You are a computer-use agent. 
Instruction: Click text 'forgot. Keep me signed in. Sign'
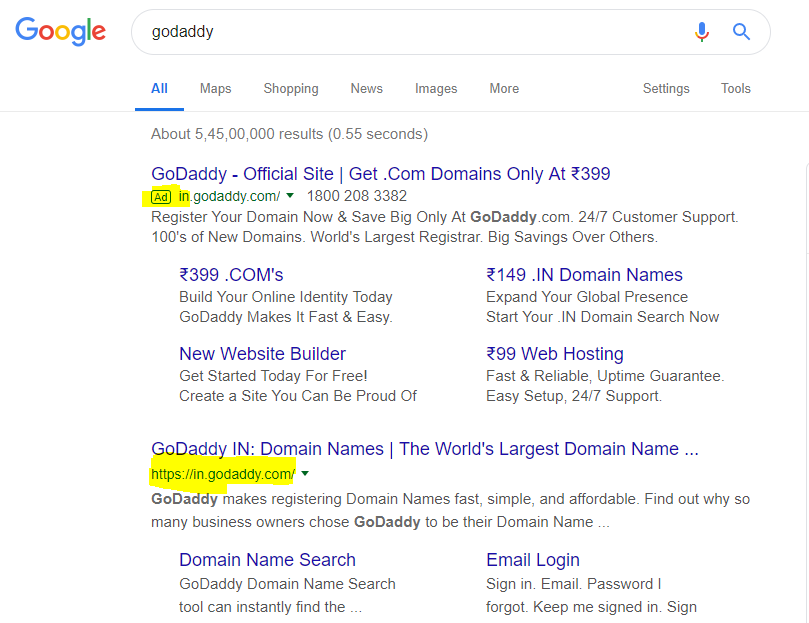[591, 607]
